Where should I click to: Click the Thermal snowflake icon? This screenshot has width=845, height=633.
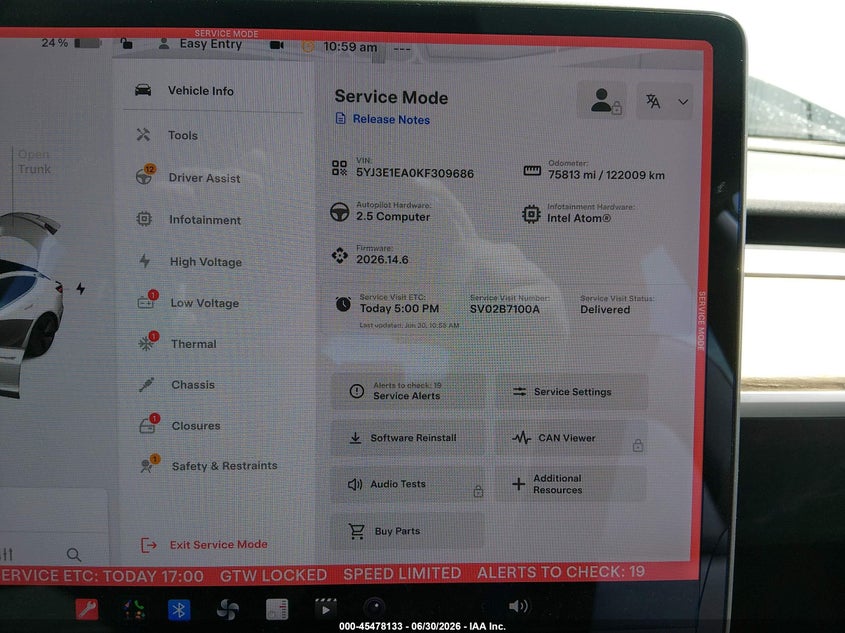(146, 343)
